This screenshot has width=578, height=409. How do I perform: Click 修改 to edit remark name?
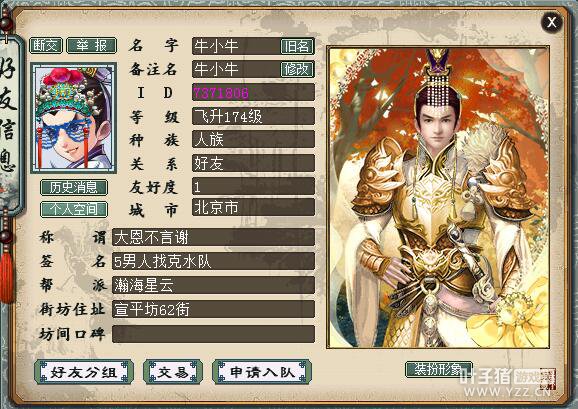297,69
